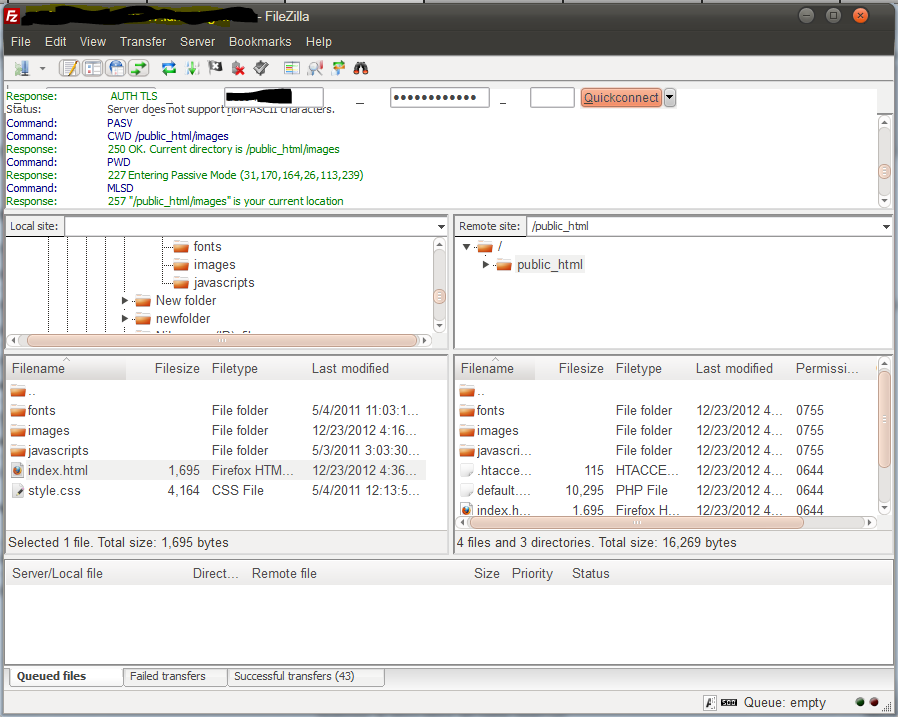Open the Local site path dropdown
898x717 pixels.
[x=441, y=227]
